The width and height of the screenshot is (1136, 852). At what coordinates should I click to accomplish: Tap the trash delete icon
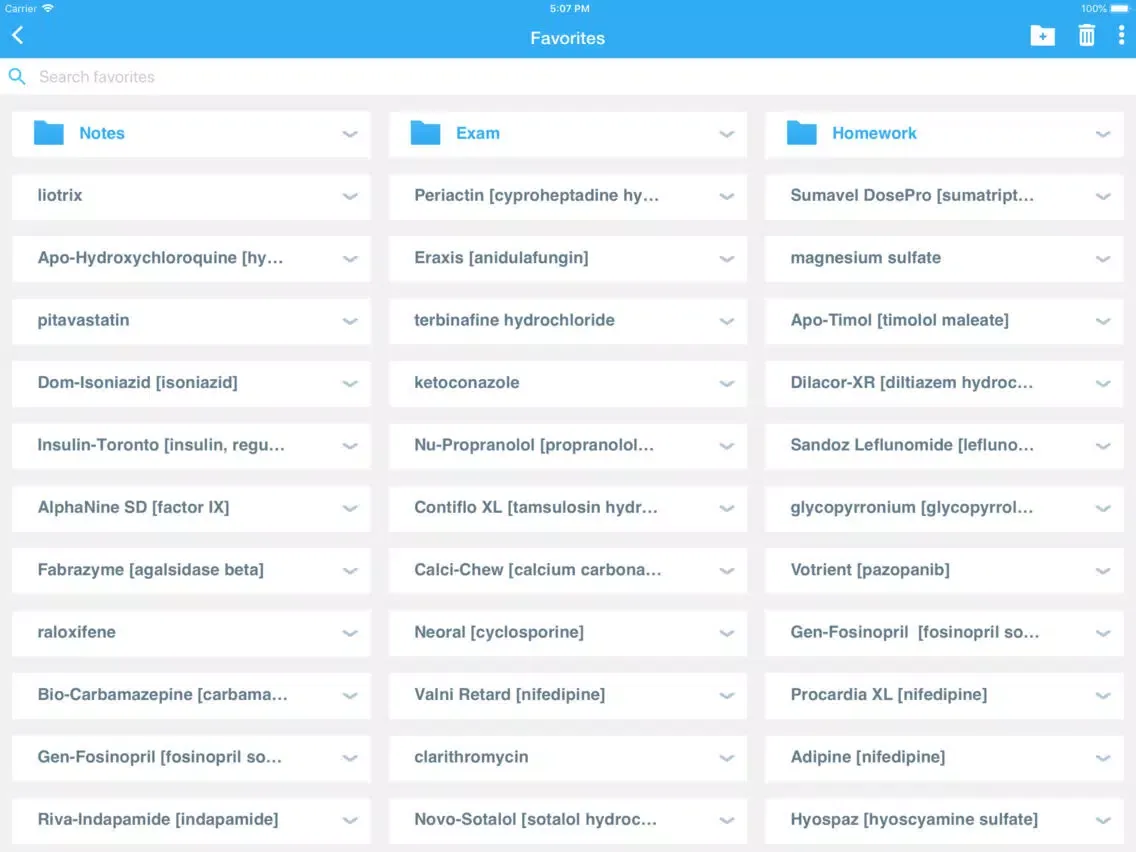1086,36
